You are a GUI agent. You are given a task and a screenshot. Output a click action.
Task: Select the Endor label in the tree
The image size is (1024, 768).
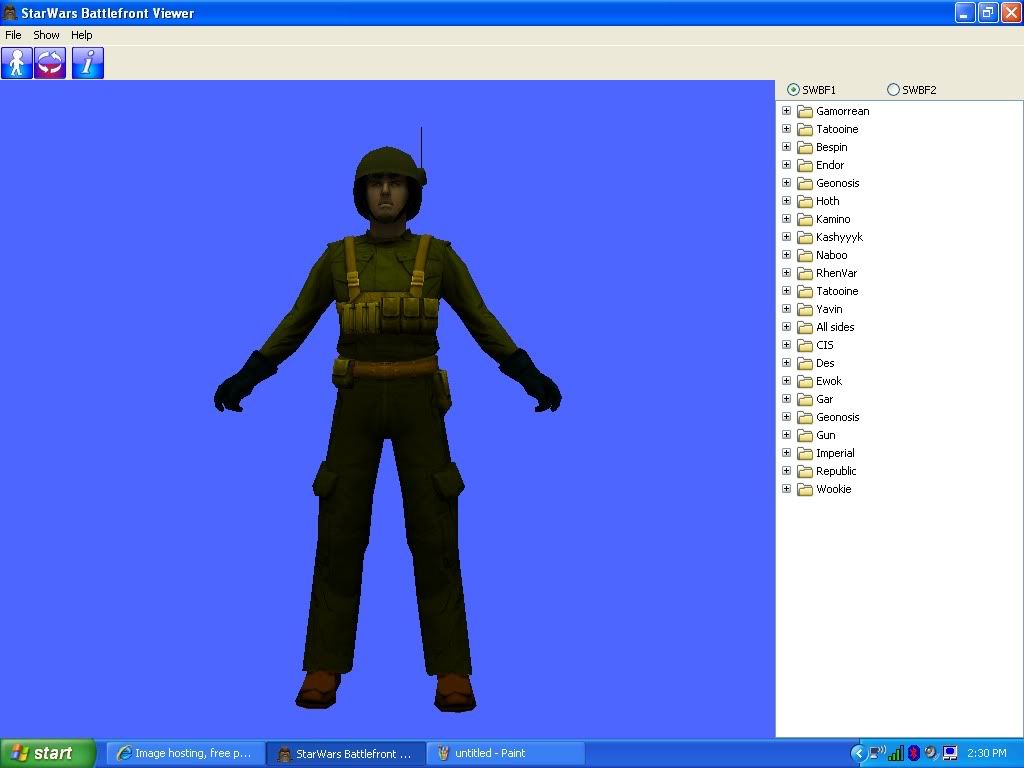point(830,165)
